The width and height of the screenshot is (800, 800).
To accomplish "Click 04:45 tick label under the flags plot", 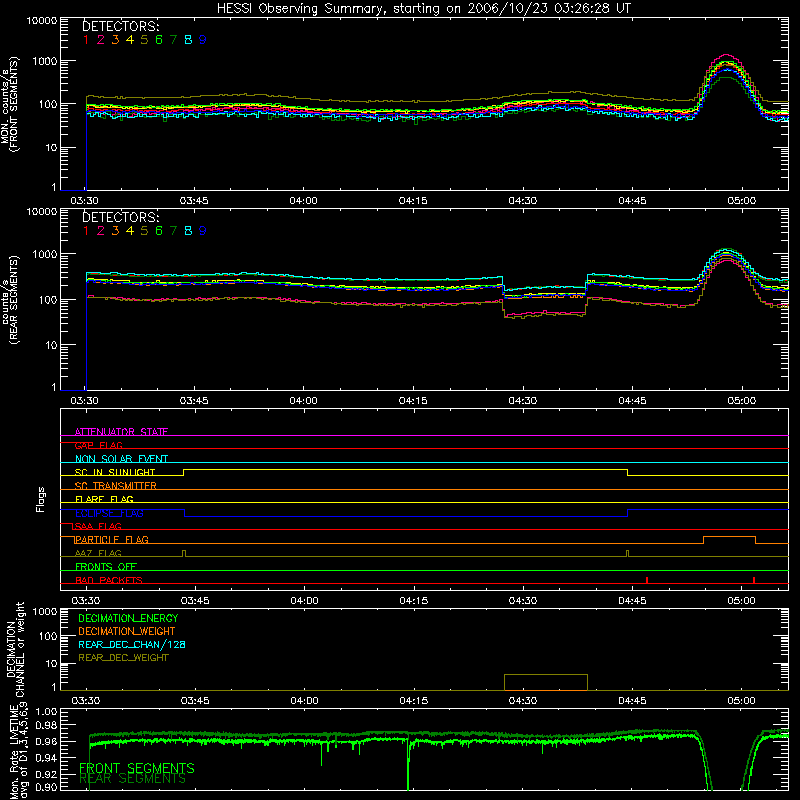I will coord(632,601).
